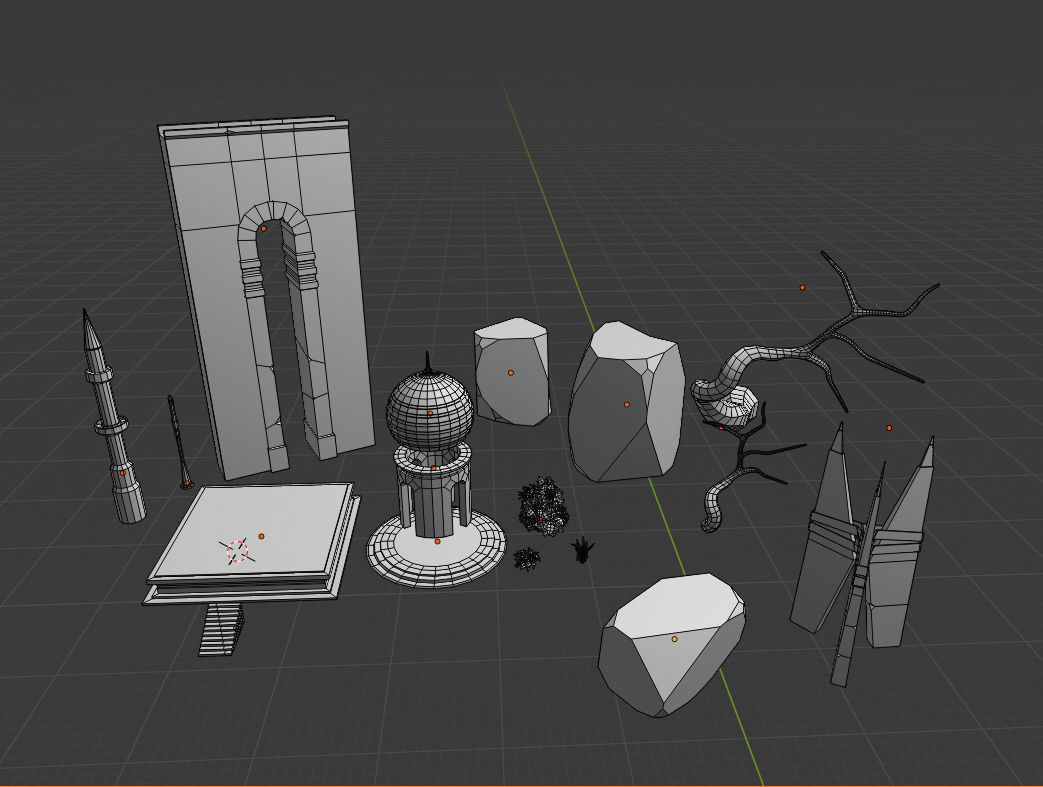Select the rock lying in the foreground
The image size is (1043, 787).
(x=672, y=644)
